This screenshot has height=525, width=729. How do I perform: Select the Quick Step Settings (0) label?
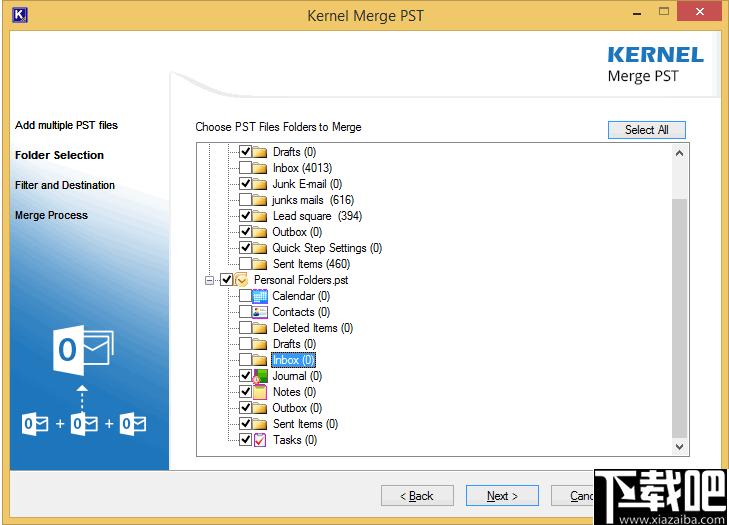pos(327,248)
